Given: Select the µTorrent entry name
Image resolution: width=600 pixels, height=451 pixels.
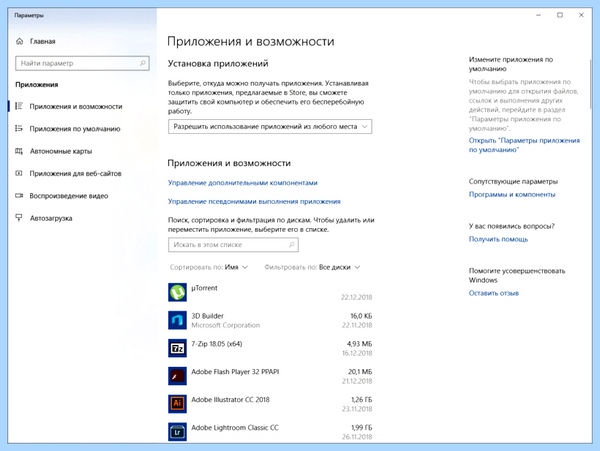Looking at the screenshot, I should pos(204,288).
